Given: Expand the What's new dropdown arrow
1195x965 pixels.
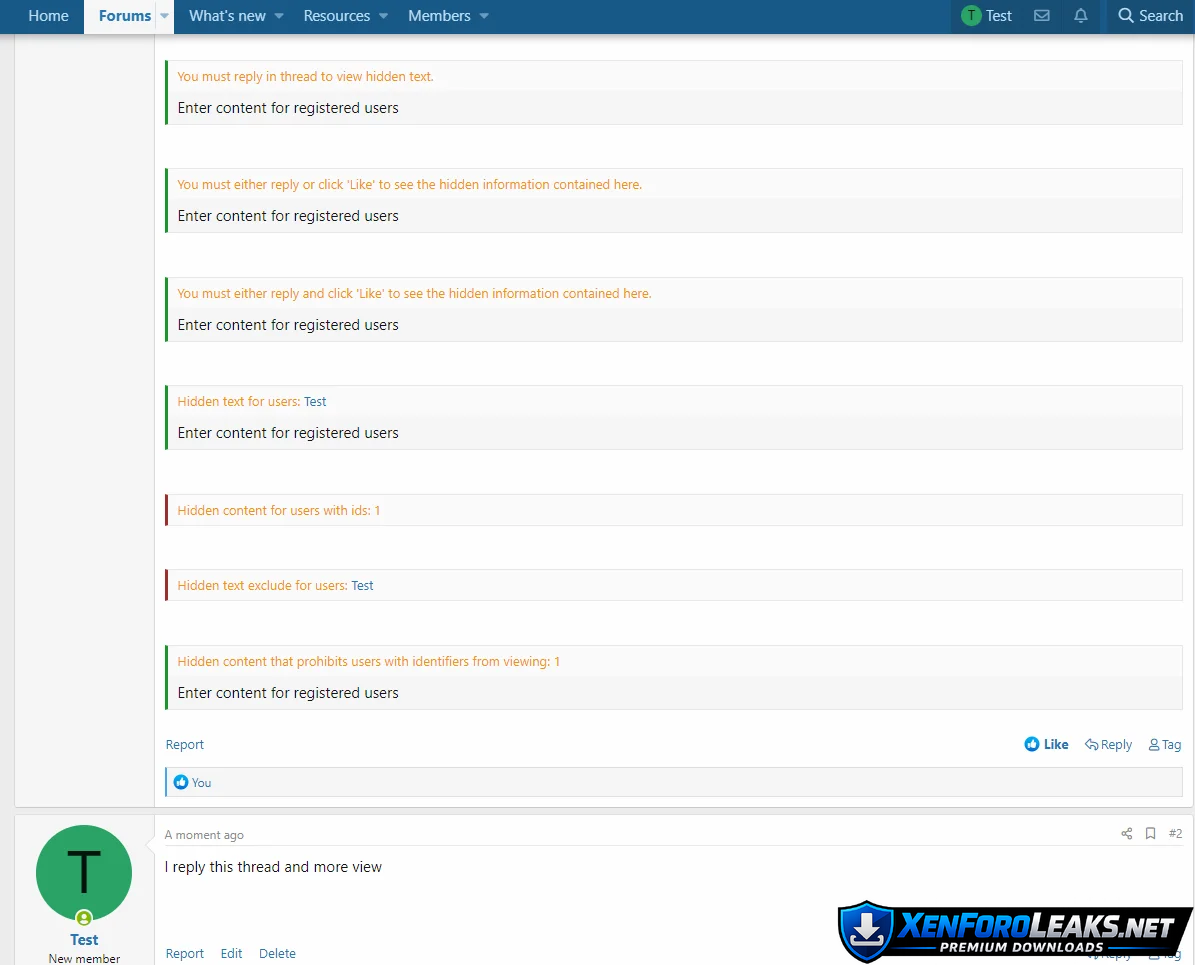Looking at the screenshot, I should (279, 16).
